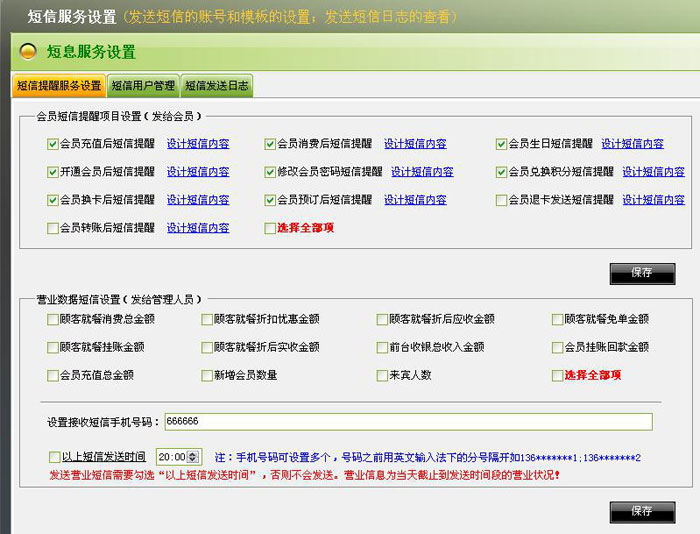Check 选择全部项 in 营业数据短信设置 section
Image resolution: width=700 pixels, height=534 pixels.
tap(557, 376)
